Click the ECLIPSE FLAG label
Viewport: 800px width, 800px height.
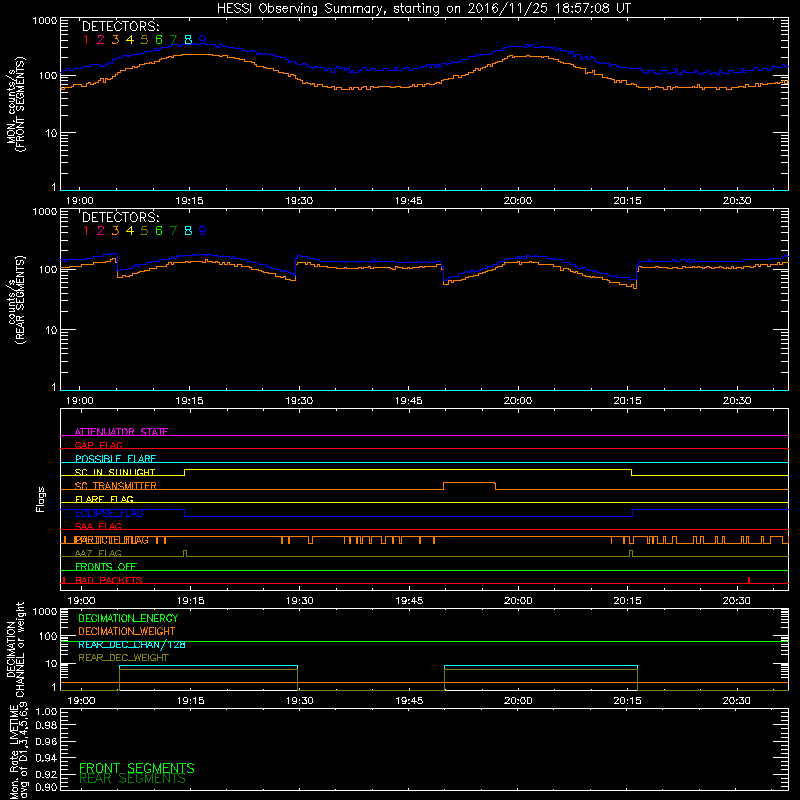[109, 513]
